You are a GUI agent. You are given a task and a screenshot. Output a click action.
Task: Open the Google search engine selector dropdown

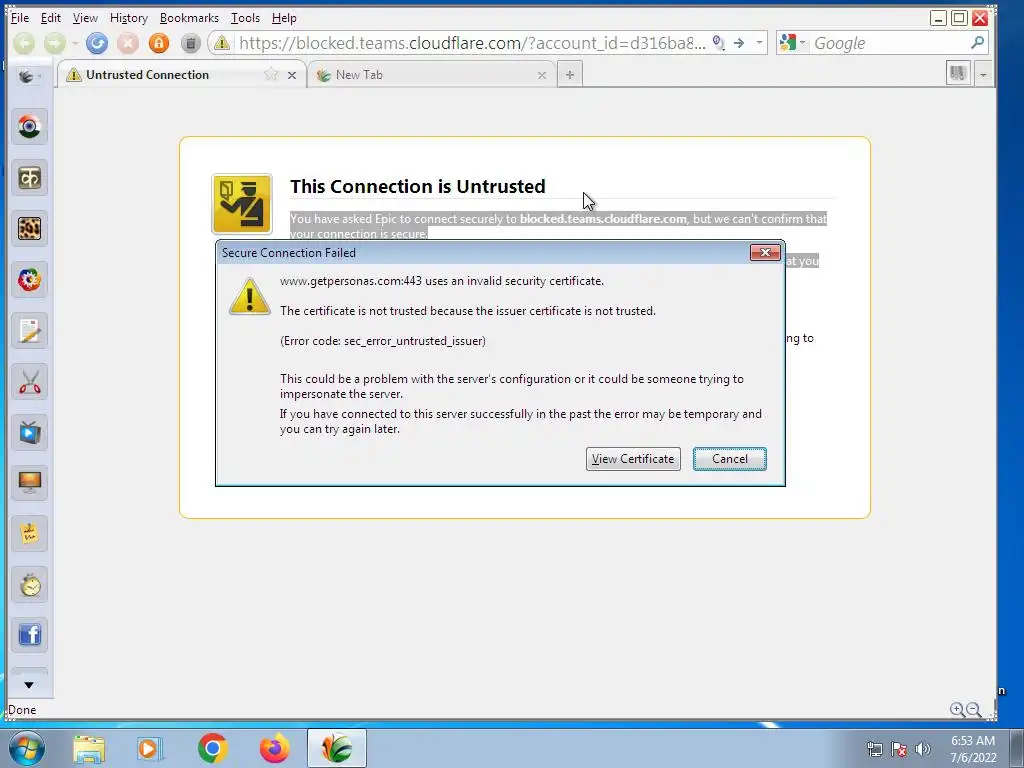[792, 43]
